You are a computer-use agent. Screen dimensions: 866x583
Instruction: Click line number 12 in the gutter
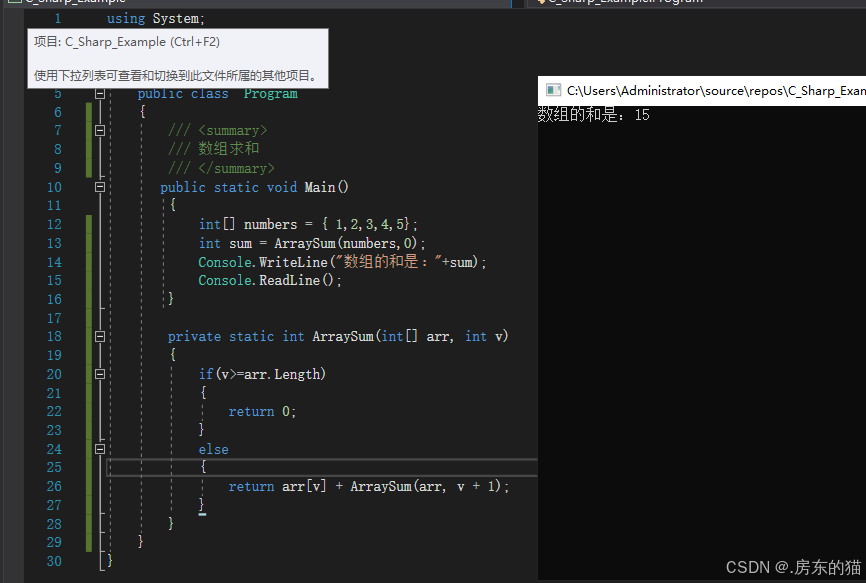click(54, 224)
